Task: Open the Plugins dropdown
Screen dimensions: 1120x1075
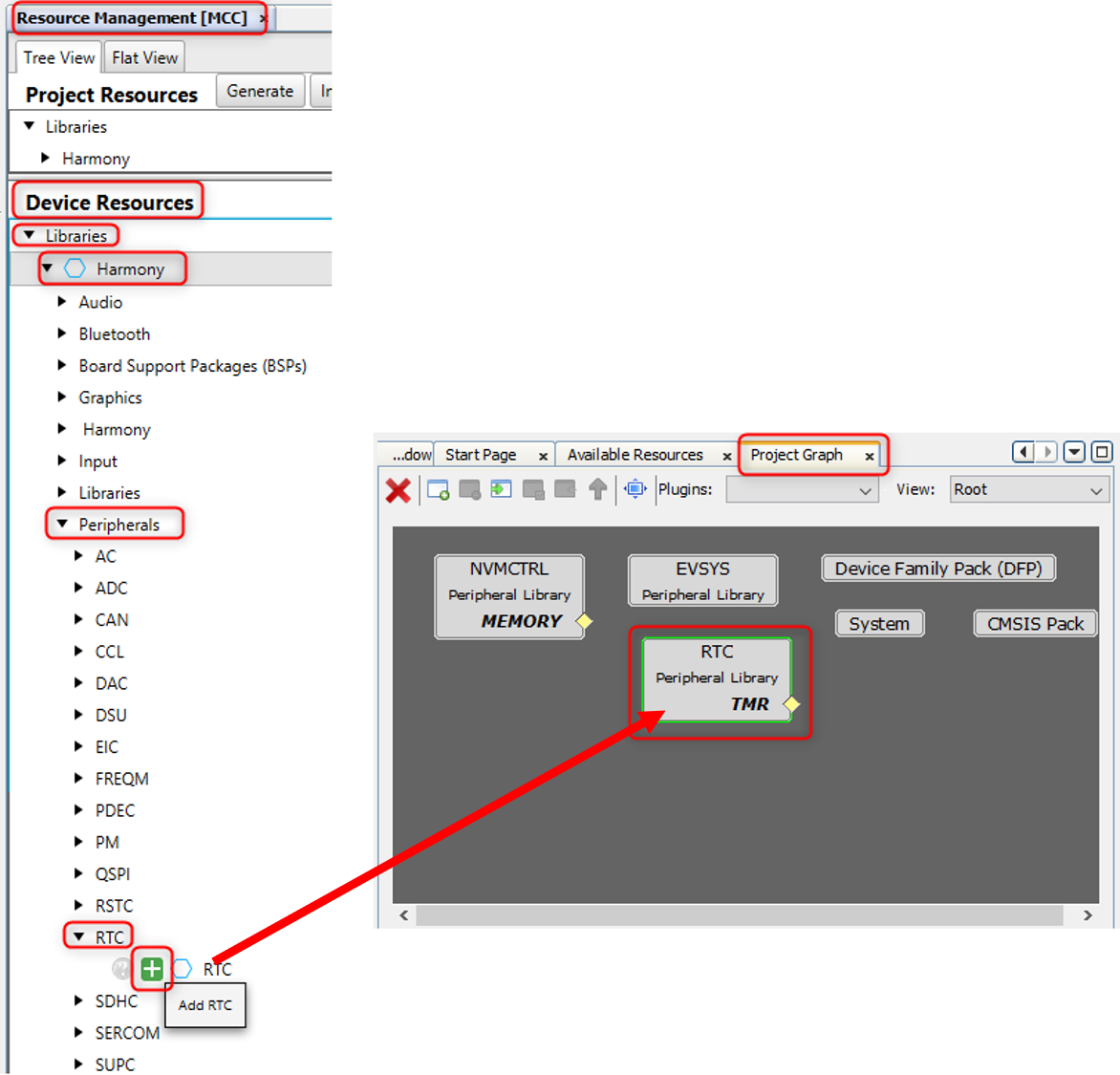Action: (x=801, y=490)
